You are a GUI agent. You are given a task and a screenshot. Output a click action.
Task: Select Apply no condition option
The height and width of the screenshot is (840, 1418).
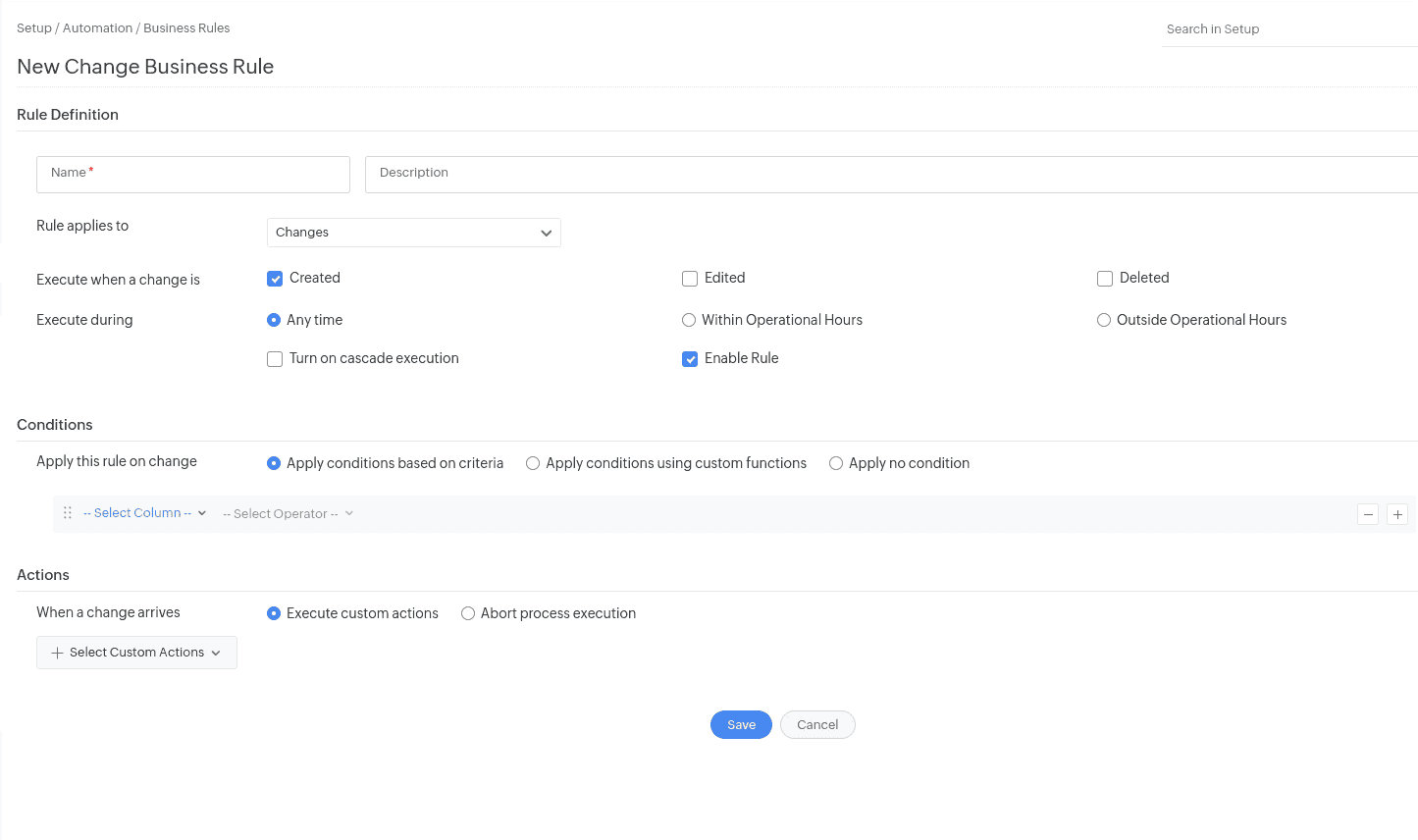[836, 463]
